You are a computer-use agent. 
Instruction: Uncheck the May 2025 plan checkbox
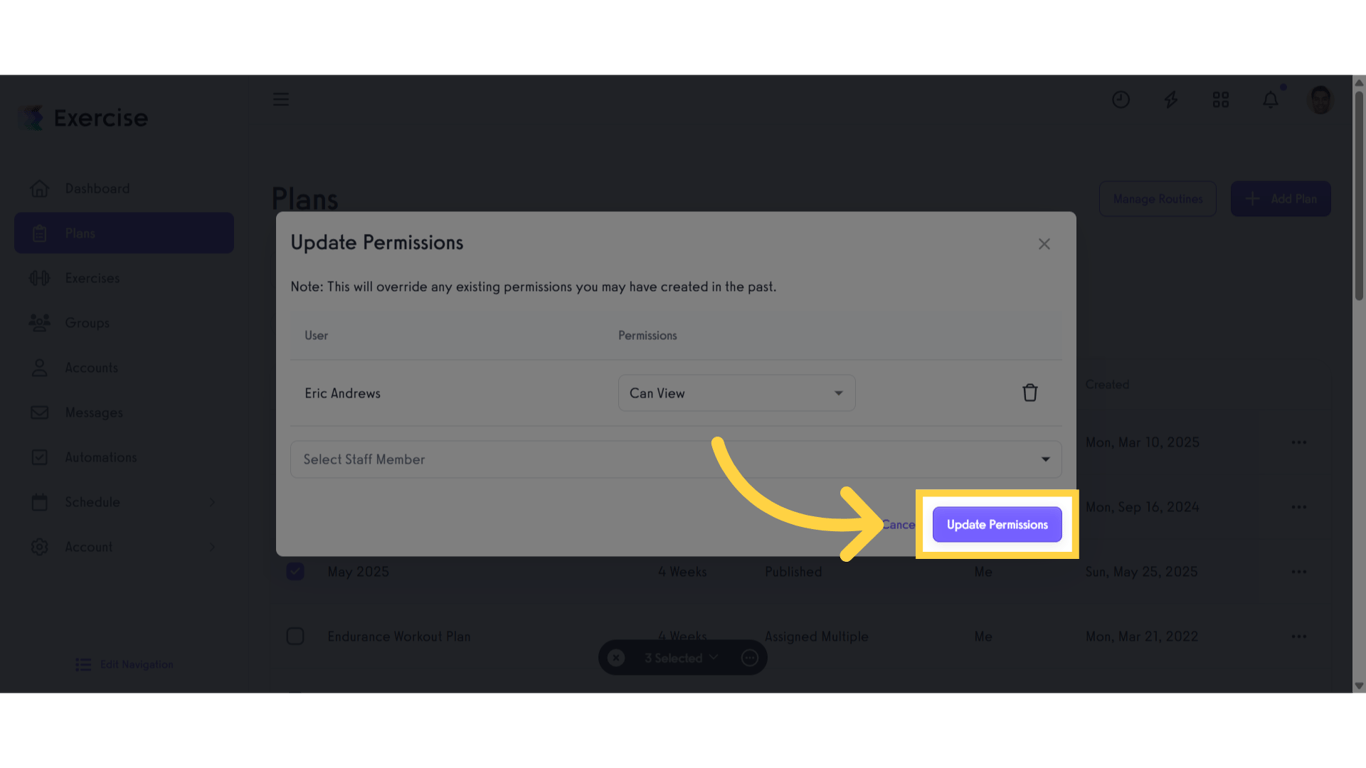(295, 571)
